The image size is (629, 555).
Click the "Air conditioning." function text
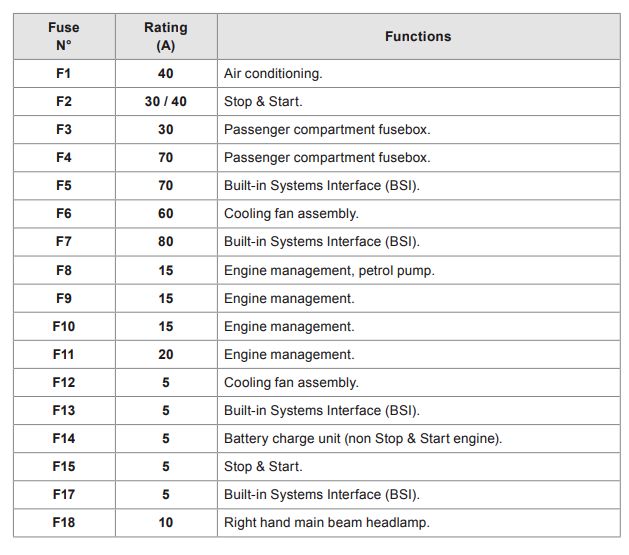tap(273, 73)
